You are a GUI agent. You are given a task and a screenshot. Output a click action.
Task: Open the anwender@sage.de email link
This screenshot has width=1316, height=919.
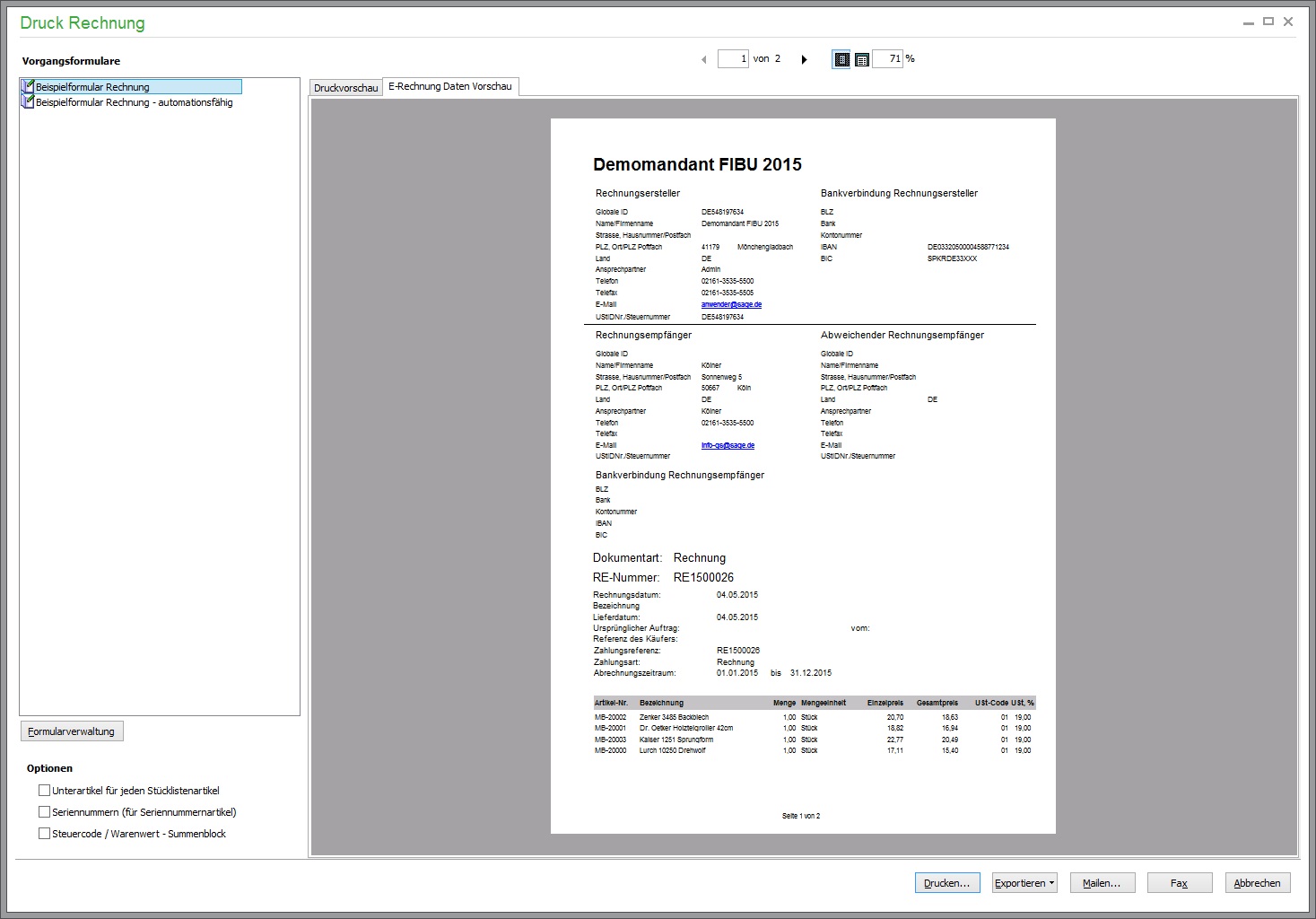point(731,304)
